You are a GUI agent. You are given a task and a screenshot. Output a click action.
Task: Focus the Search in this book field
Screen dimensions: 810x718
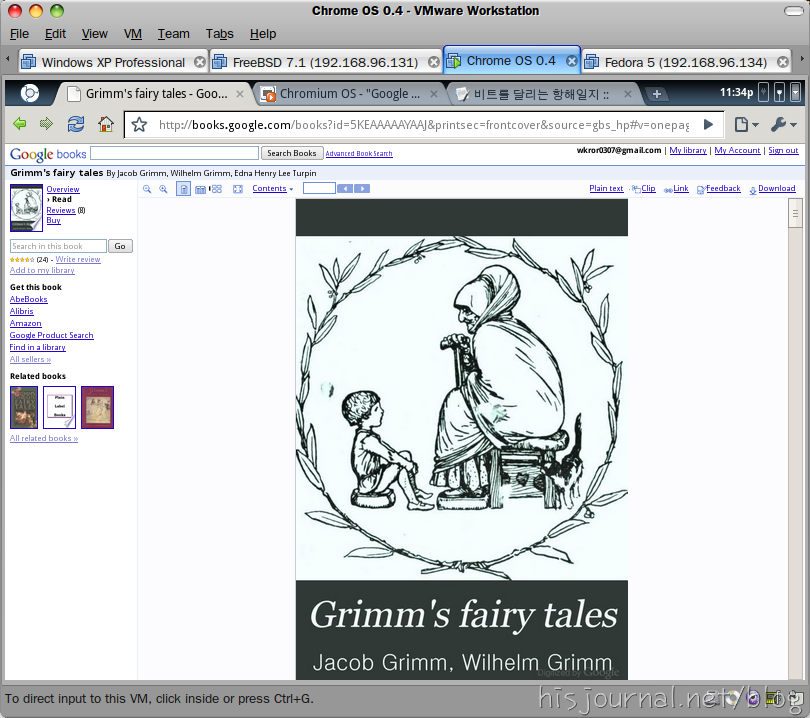58,246
